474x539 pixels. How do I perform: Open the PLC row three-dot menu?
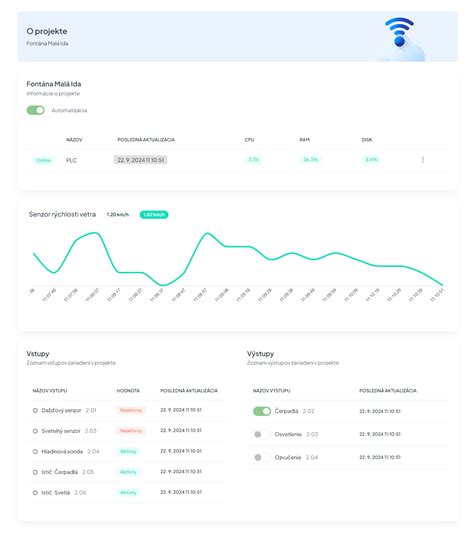[x=423, y=160]
